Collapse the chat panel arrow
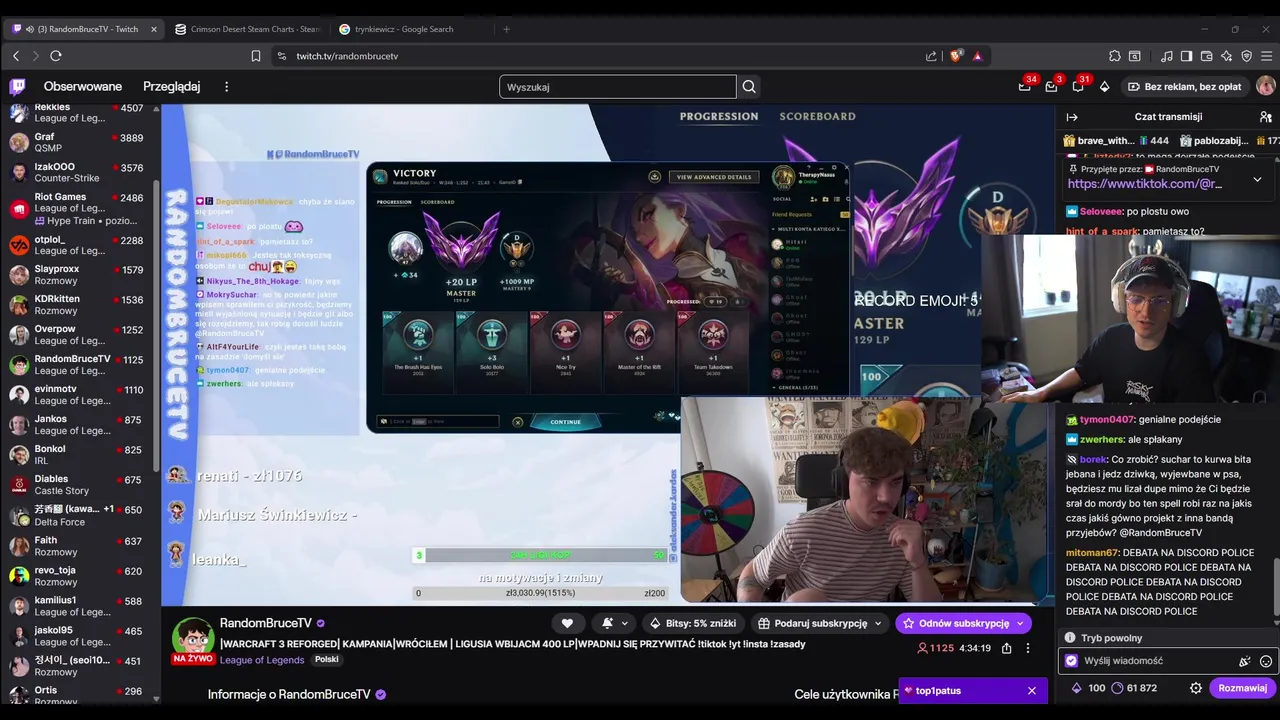 [x=1072, y=117]
